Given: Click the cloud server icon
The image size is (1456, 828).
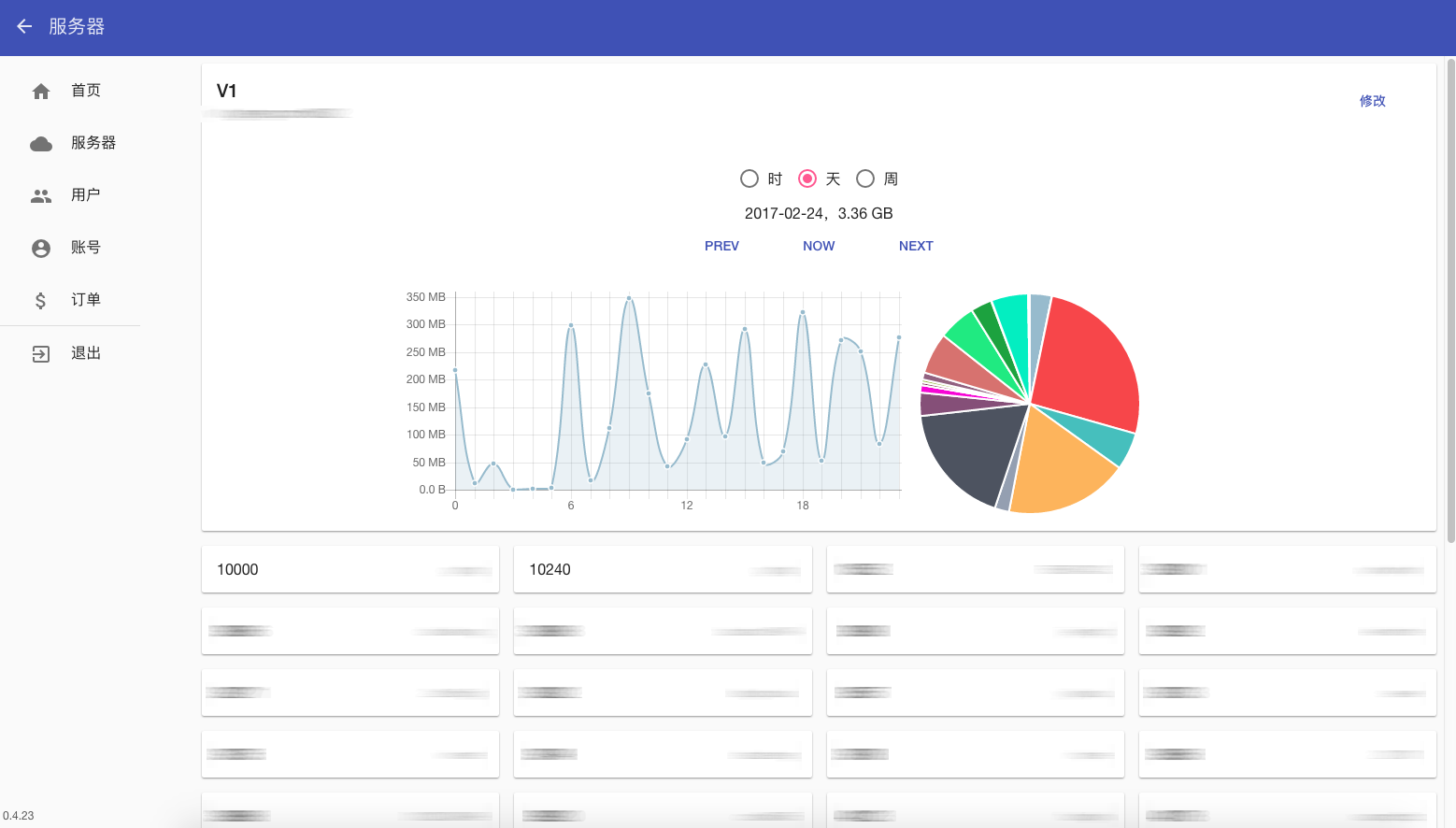Looking at the screenshot, I should pos(41,143).
